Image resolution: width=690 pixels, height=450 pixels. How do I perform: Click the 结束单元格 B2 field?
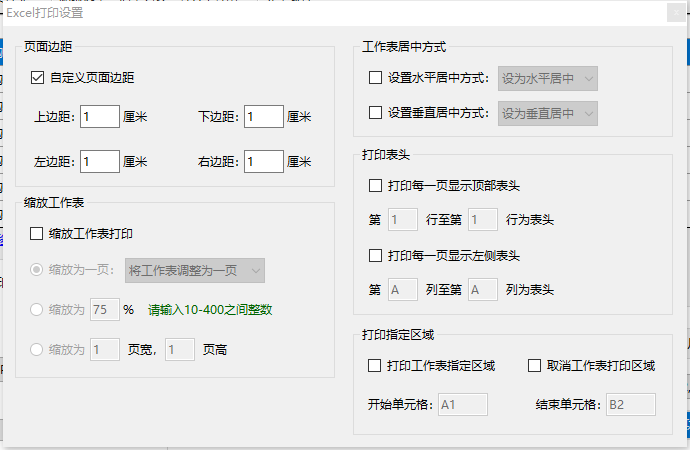tap(631, 405)
